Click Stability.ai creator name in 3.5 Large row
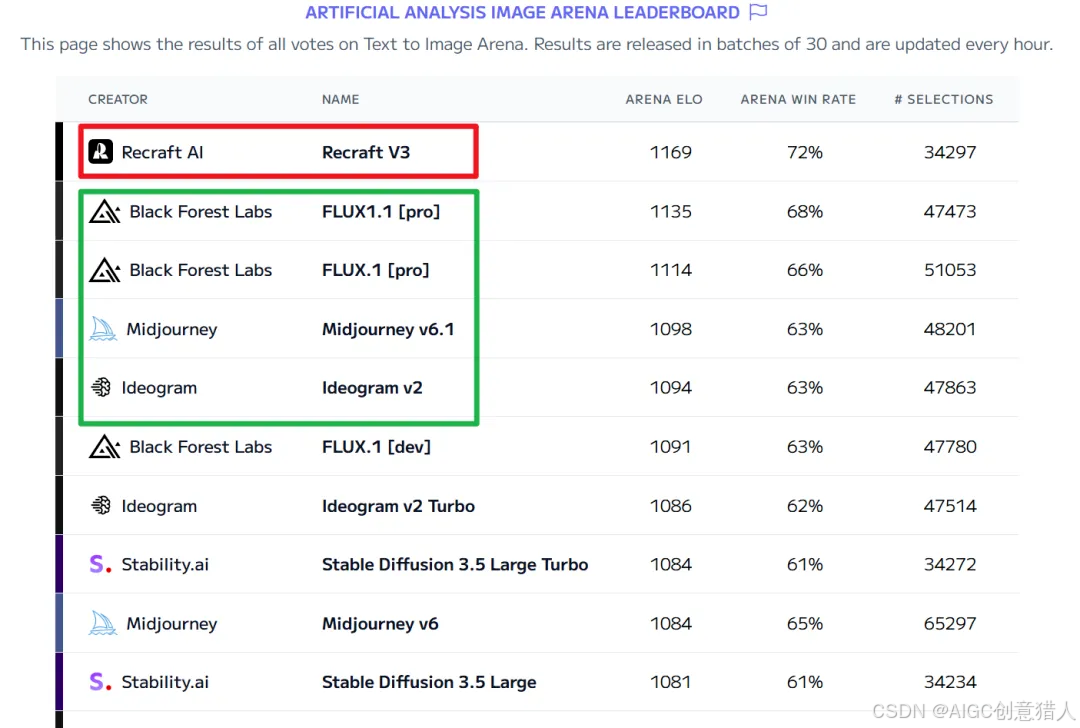This screenshot has width=1080, height=728. [165, 682]
